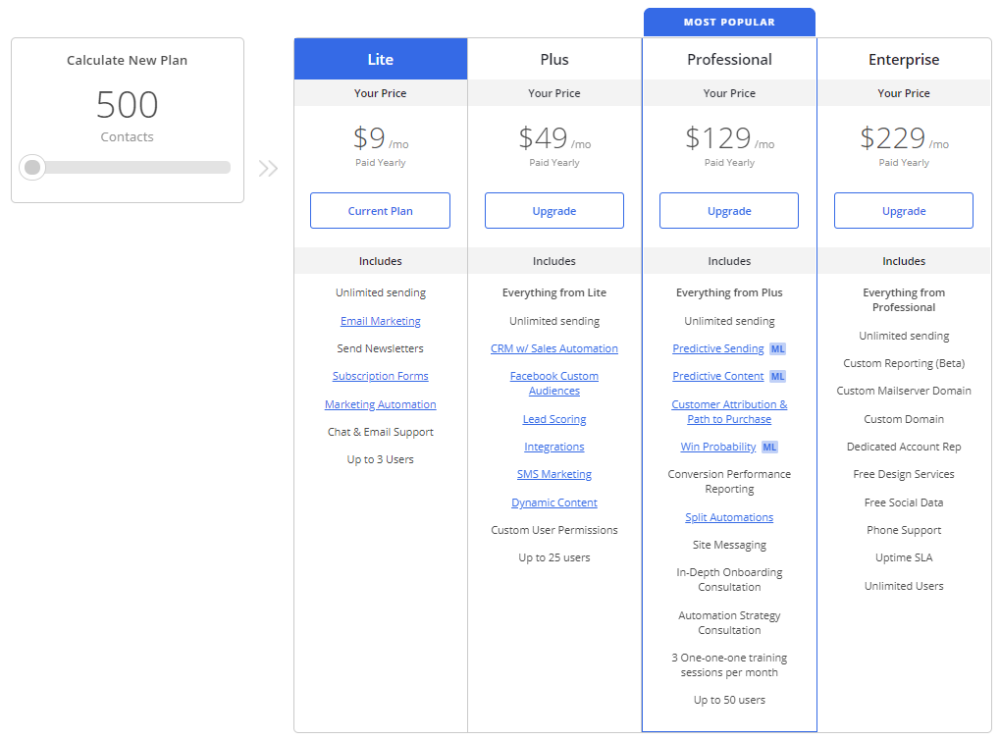This screenshot has width=1000, height=740.
Task: Upgrade to the Professional plan
Action: pos(729,211)
